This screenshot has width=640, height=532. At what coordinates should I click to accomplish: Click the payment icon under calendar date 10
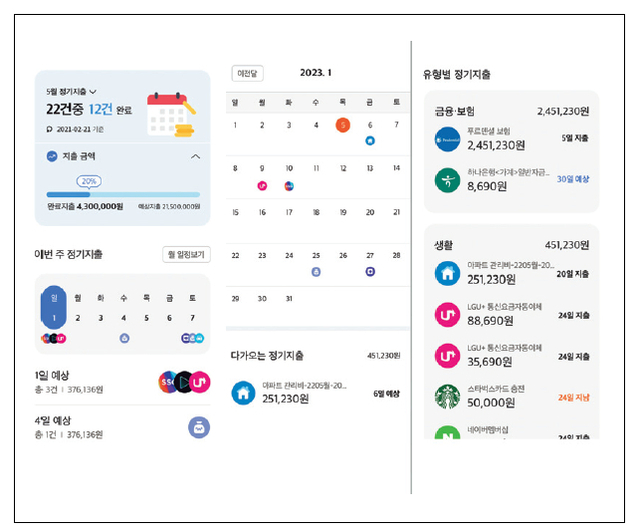click(x=289, y=186)
